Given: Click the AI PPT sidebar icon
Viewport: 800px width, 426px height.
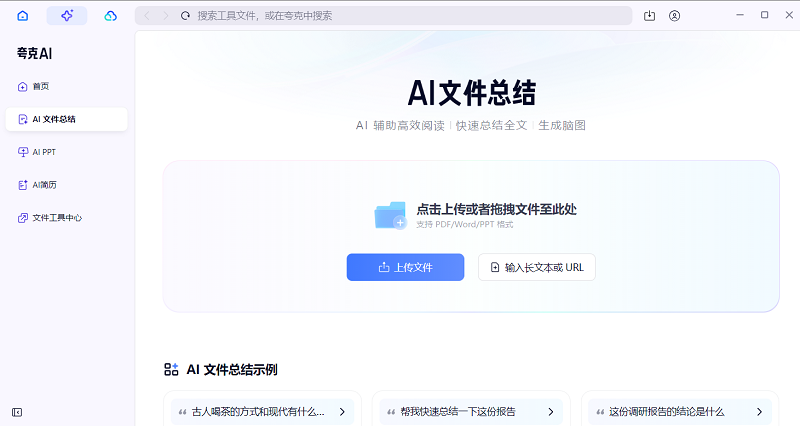Looking at the screenshot, I should click(x=22, y=152).
